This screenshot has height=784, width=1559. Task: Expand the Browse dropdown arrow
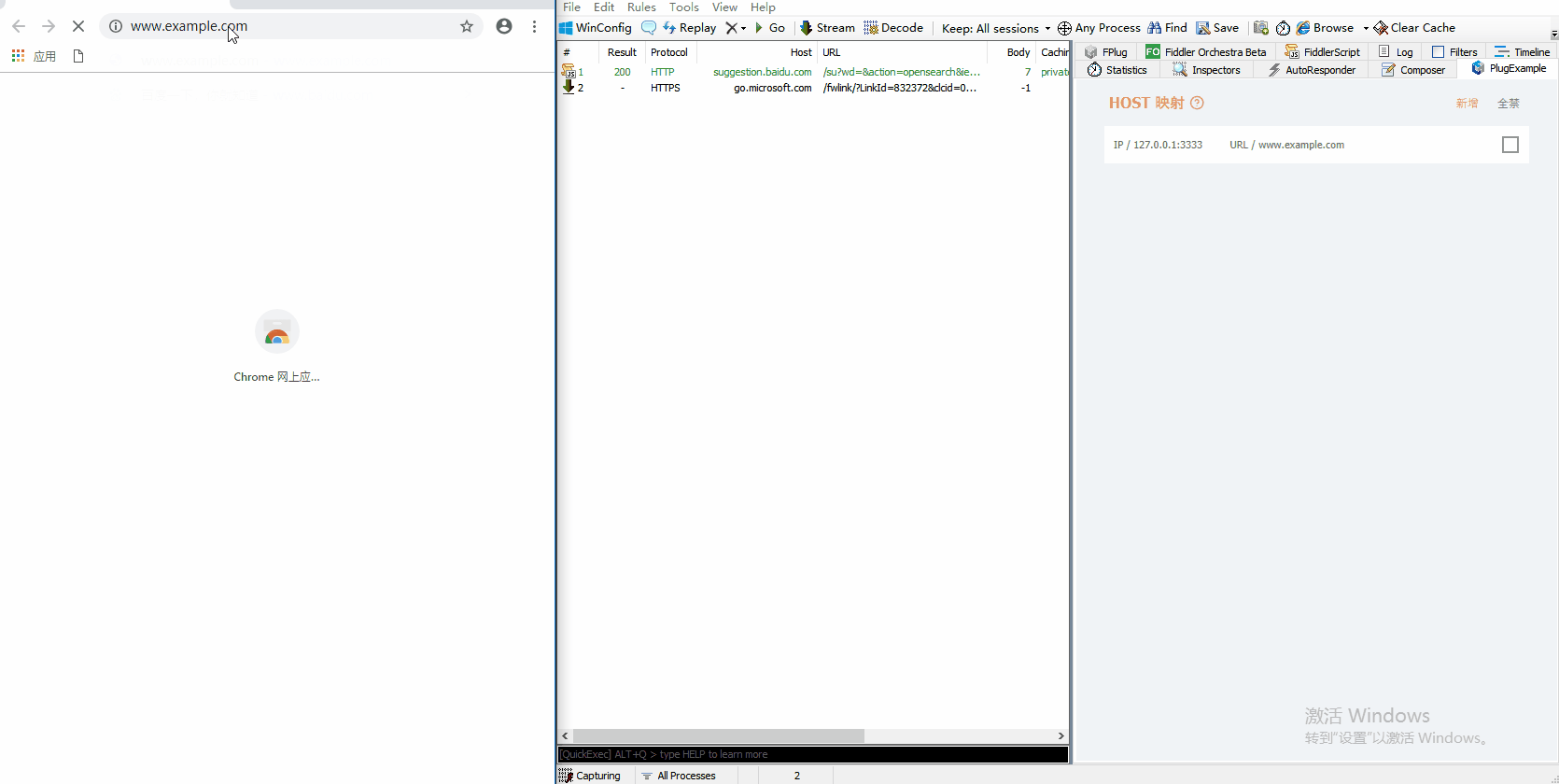pyautogui.click(x=1366, y=28)
